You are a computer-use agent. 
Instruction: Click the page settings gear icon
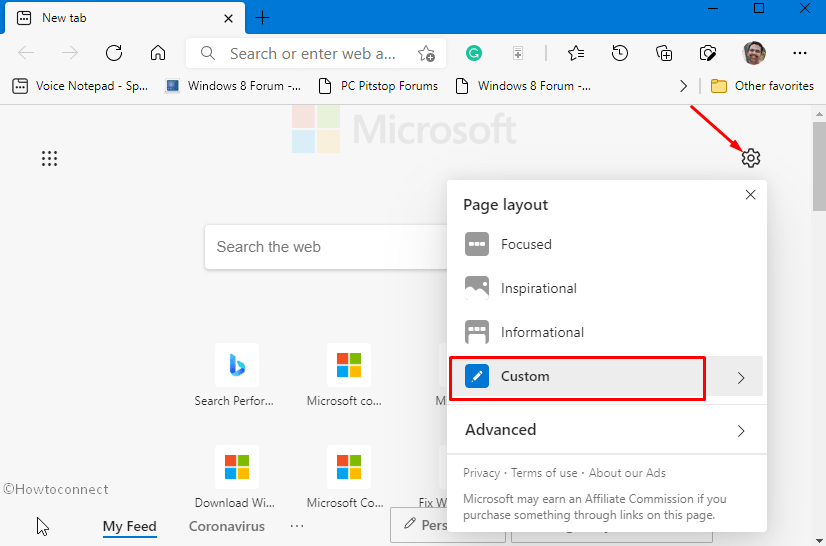751,158
